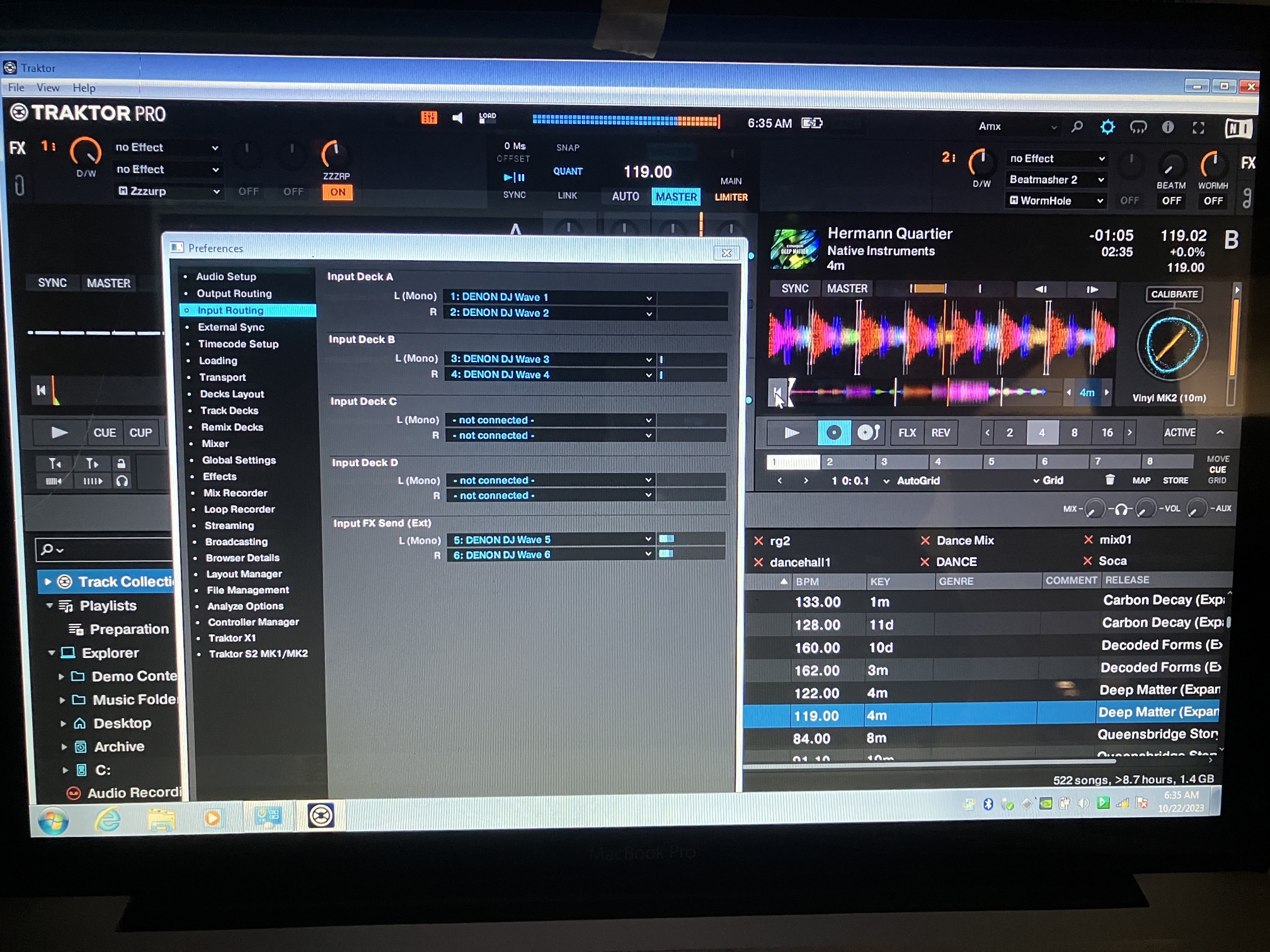Screen dimensions: 1270x952
Task: Click the lock icon on left deck
Action: click(x=121, y=464)
